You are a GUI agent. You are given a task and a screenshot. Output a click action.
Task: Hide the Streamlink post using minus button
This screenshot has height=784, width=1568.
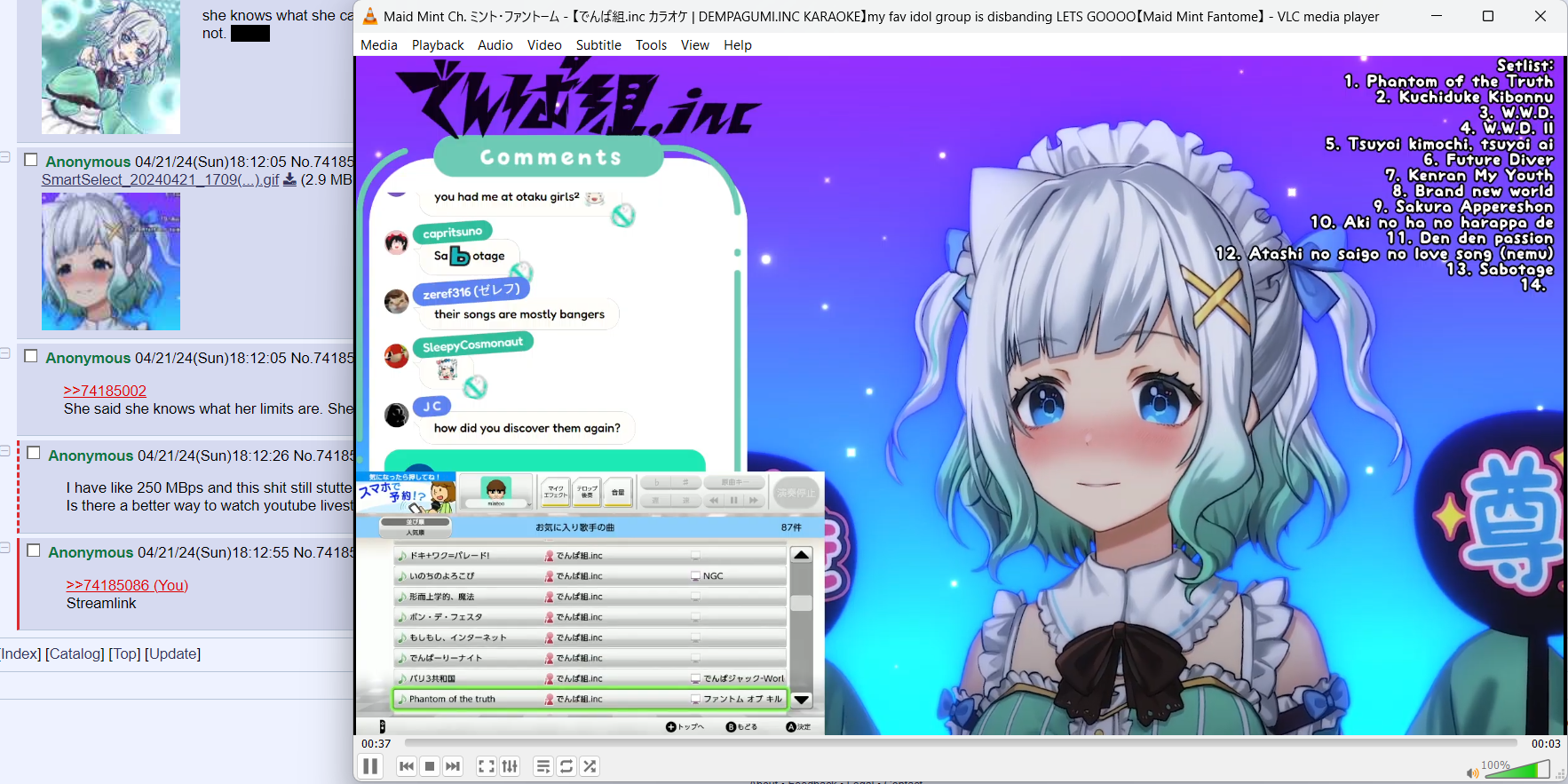click(5, 548)
